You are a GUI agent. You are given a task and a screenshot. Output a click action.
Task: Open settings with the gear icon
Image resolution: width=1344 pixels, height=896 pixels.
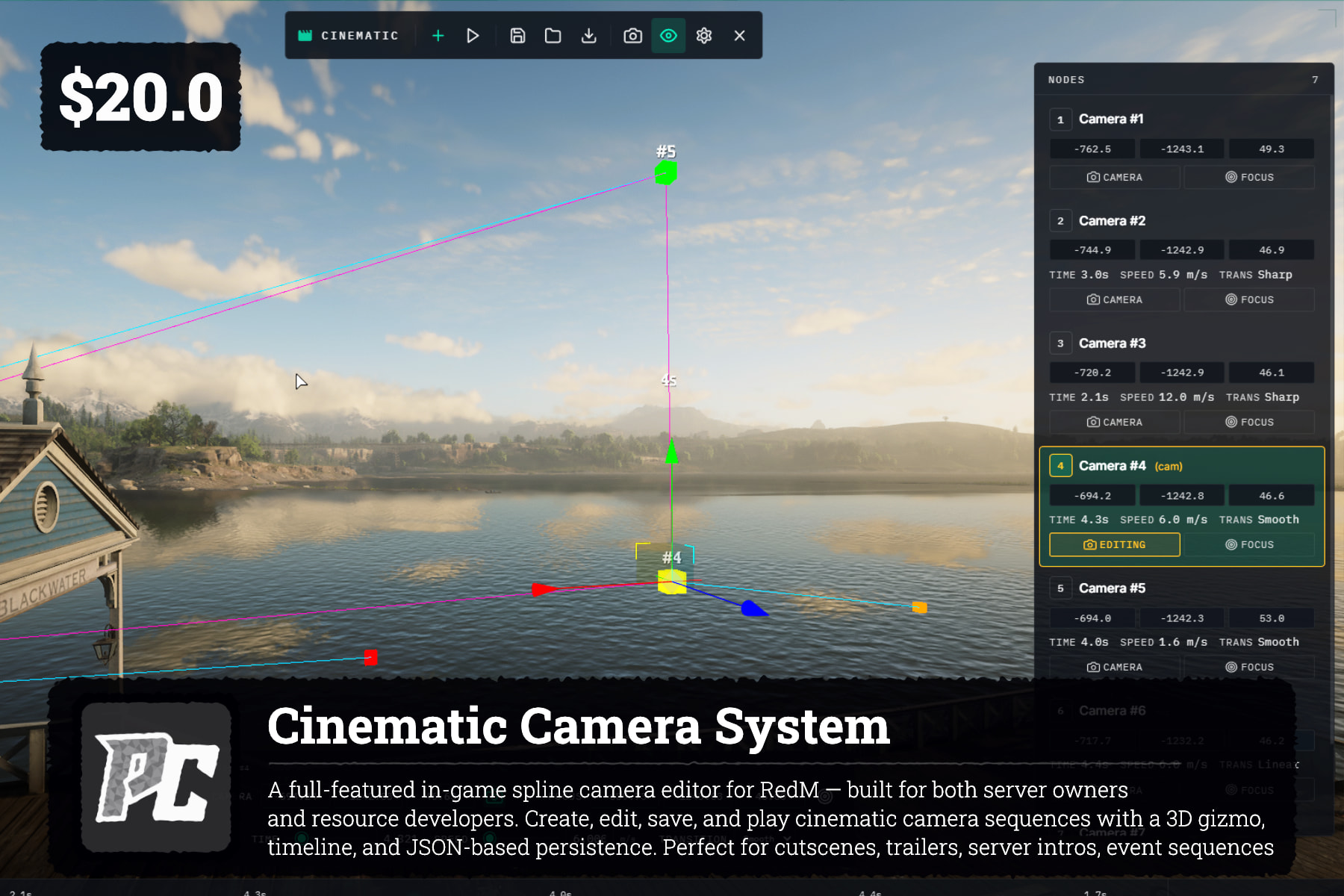[704, 36]
